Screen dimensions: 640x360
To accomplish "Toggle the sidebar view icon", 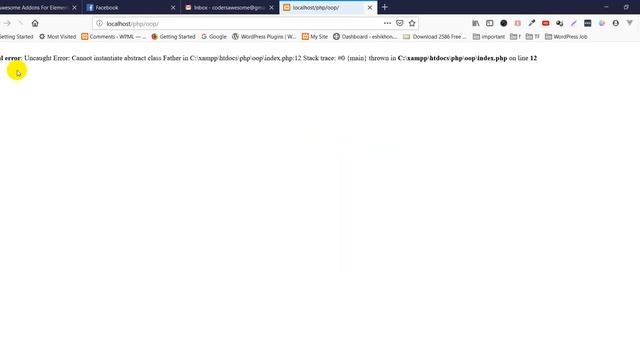I will (489, 23).
